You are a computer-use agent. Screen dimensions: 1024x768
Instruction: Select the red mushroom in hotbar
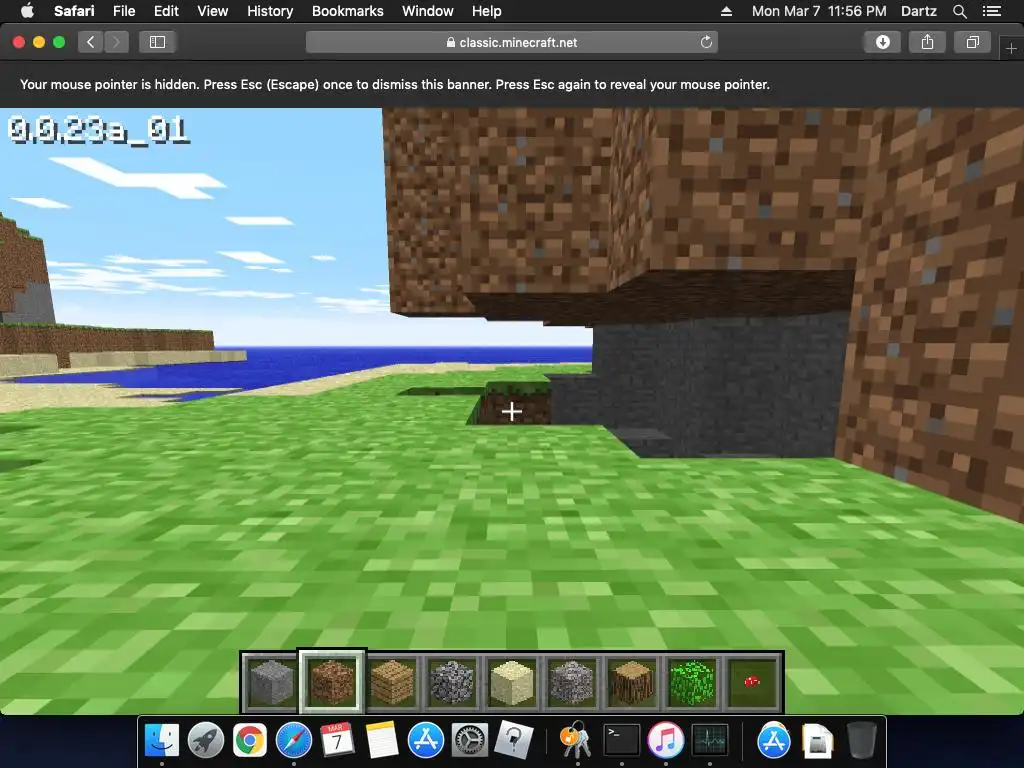(752, 682)
